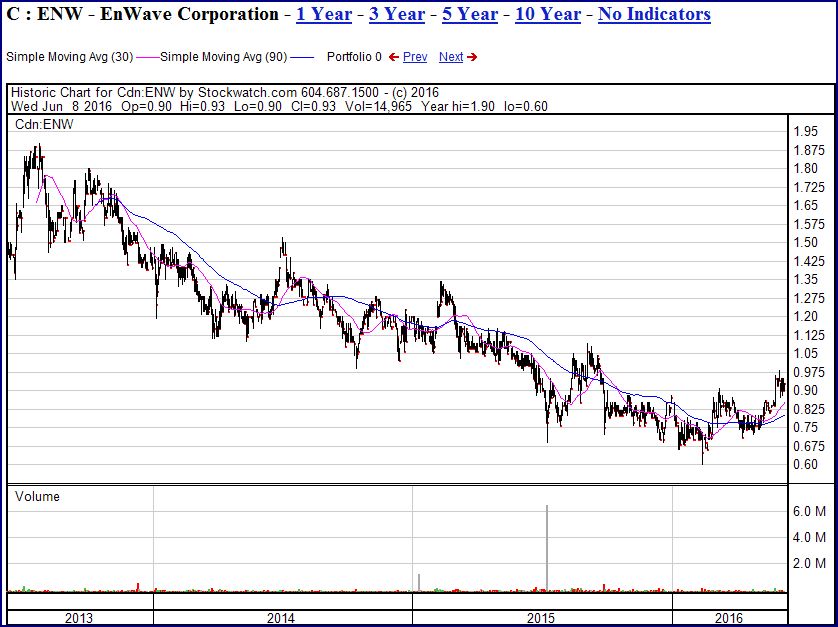Click the 0.90 price axis value
Image resolution: width=838 pixels, height=627 pixels.
(x=805, y=391)
